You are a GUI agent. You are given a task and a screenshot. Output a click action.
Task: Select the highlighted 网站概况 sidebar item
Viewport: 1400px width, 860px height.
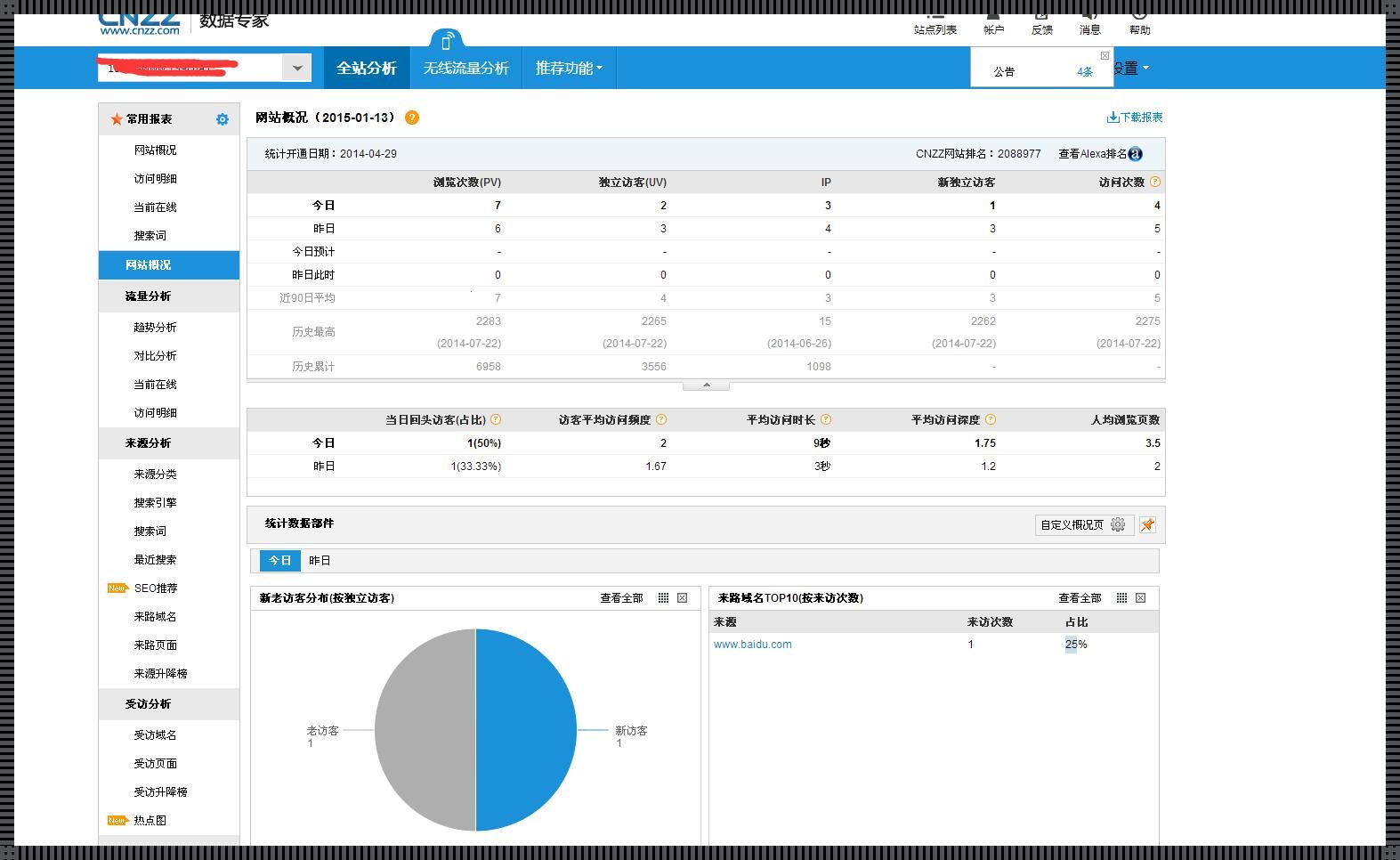point(169,265)
